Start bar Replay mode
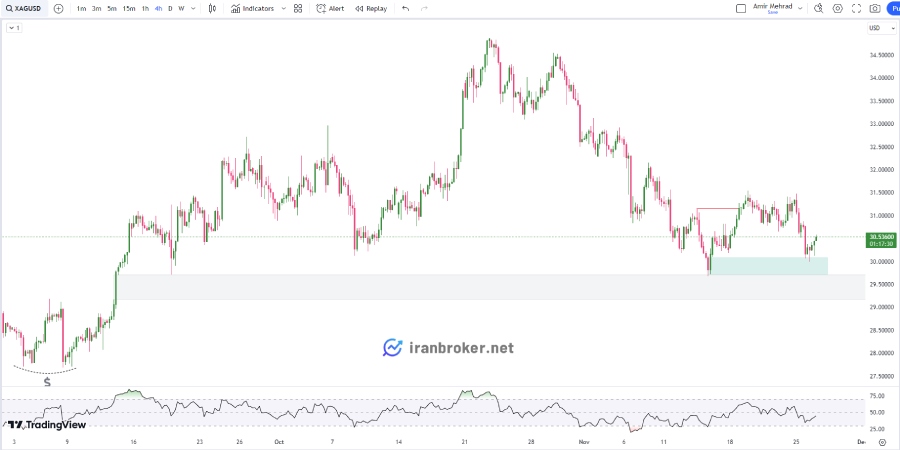Screen dimensions: 900x450 [x=371, y=9]
